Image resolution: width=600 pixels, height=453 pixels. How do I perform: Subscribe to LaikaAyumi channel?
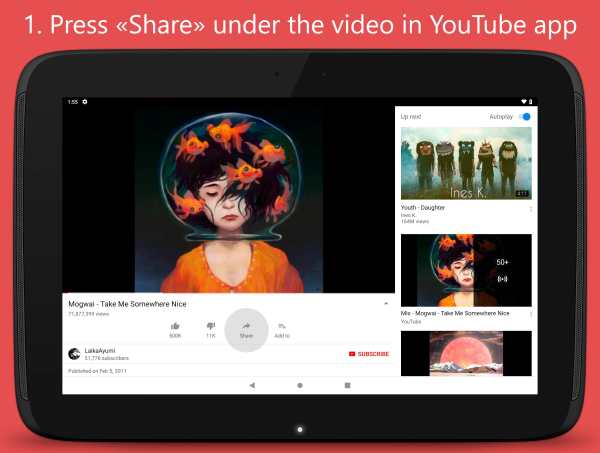(369, 354)
